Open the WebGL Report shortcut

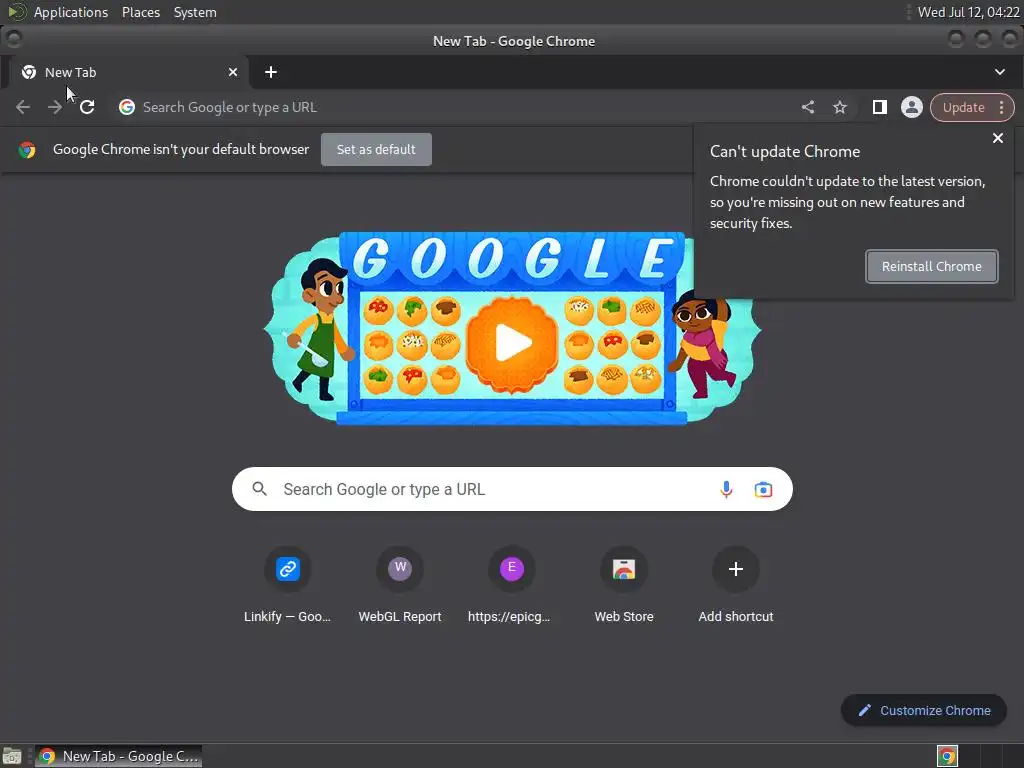(400, 584)
